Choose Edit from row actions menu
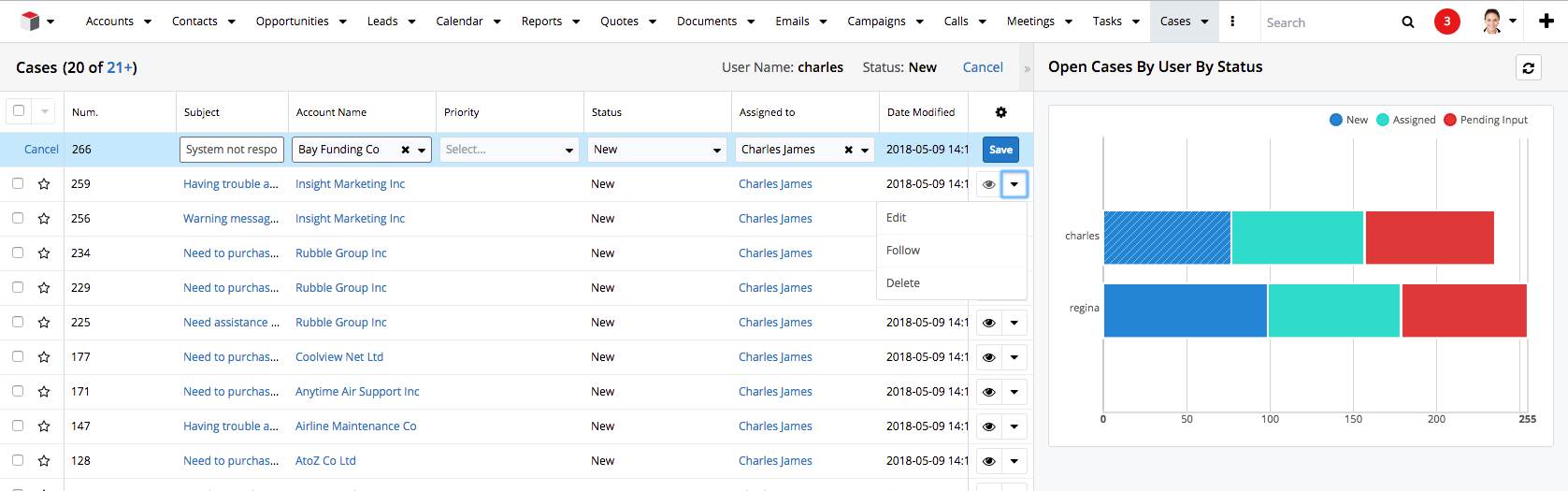 [x=952, y=218]
